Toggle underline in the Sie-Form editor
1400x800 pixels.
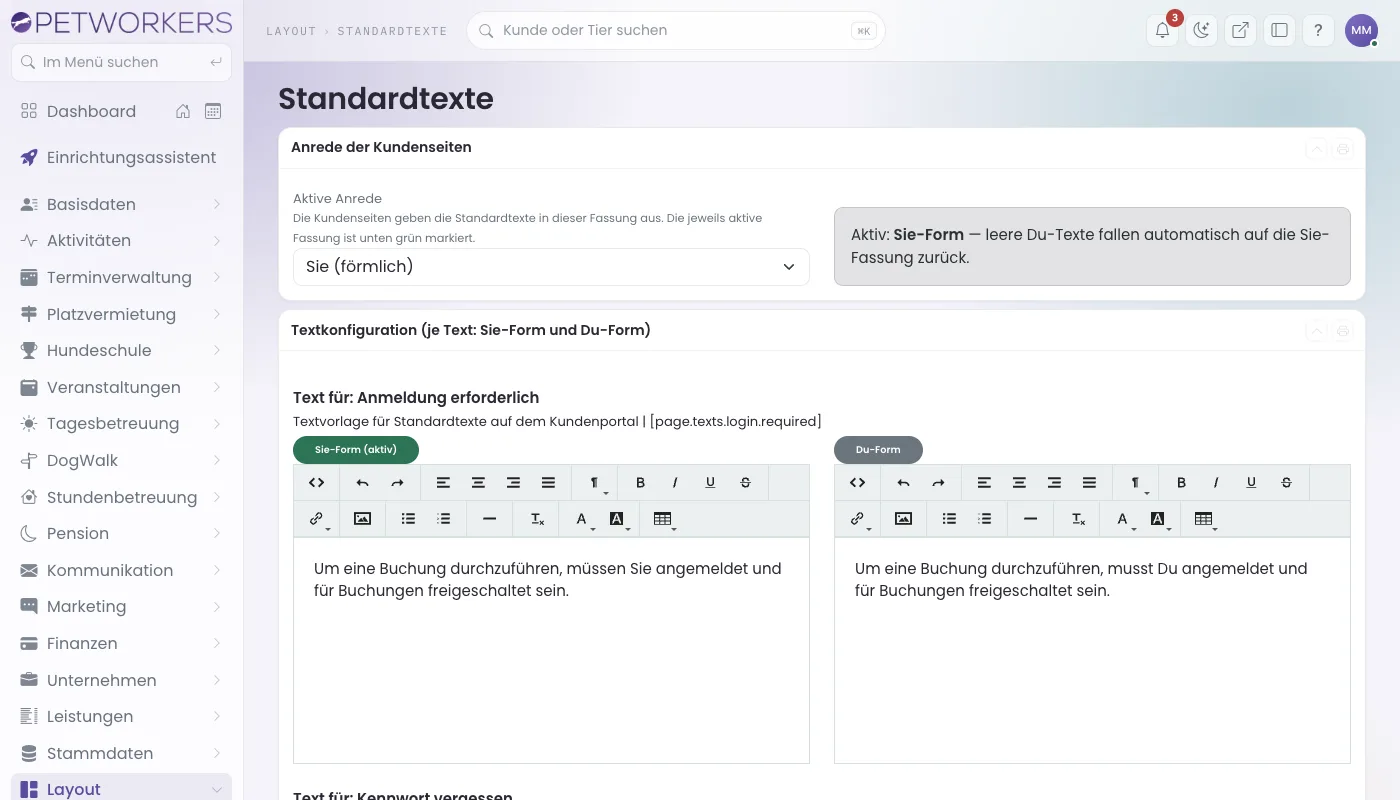710,483
